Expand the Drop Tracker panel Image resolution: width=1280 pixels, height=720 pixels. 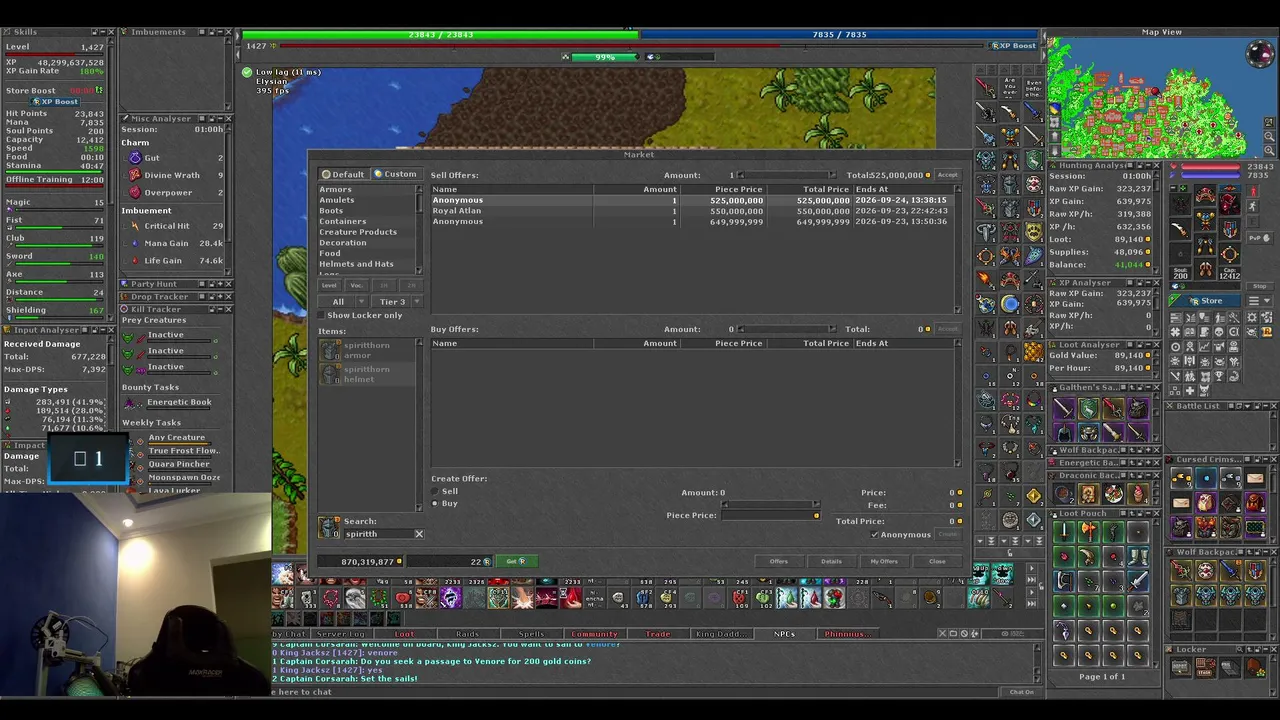click(220, 296)
